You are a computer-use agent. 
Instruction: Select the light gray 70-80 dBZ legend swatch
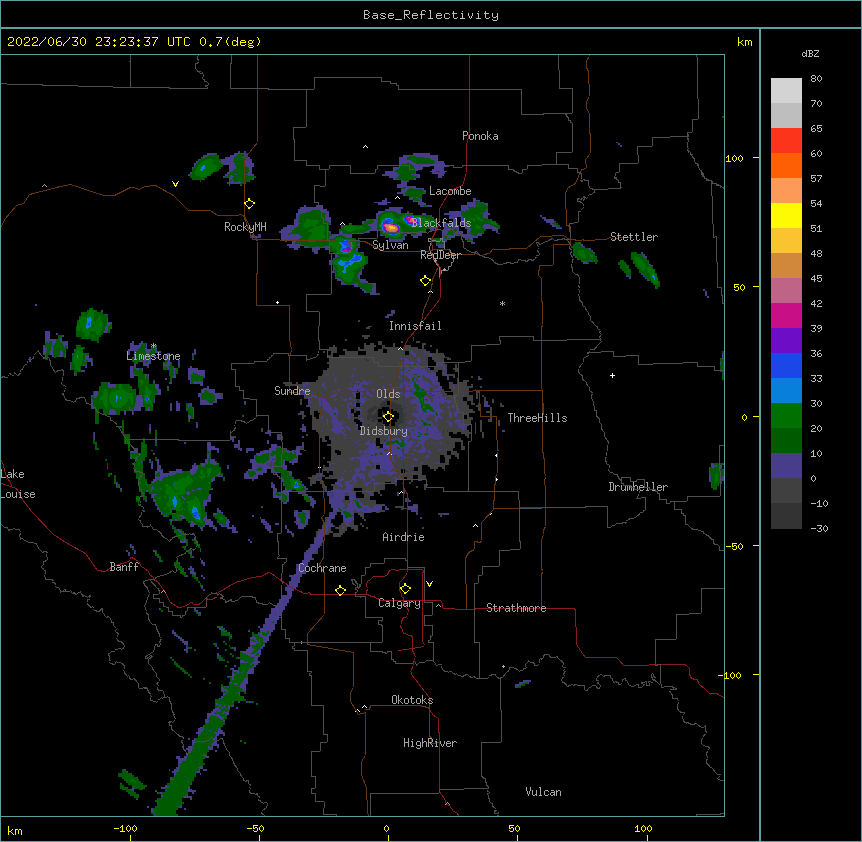coord(786,91)
